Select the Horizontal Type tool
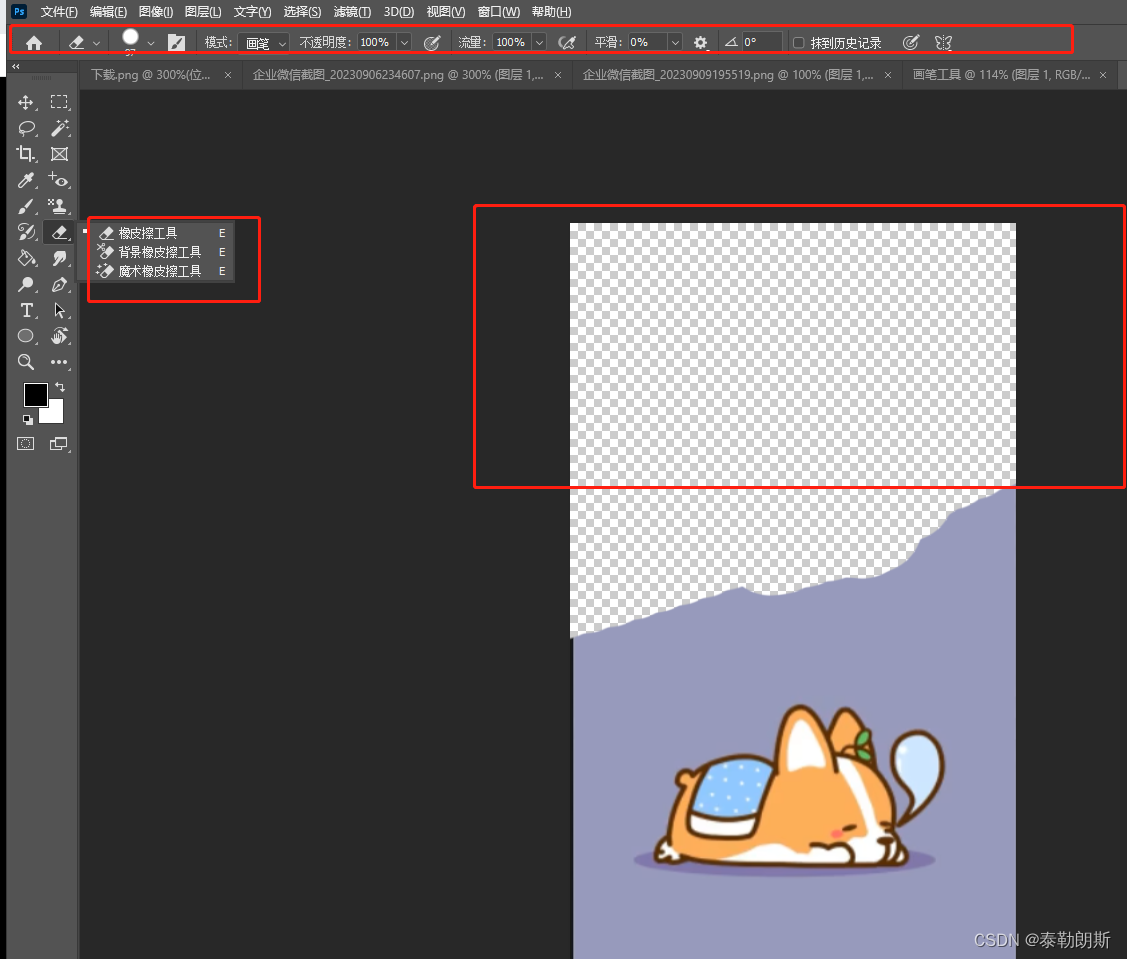Screen dimensions: 1127x959 point(27,311)
